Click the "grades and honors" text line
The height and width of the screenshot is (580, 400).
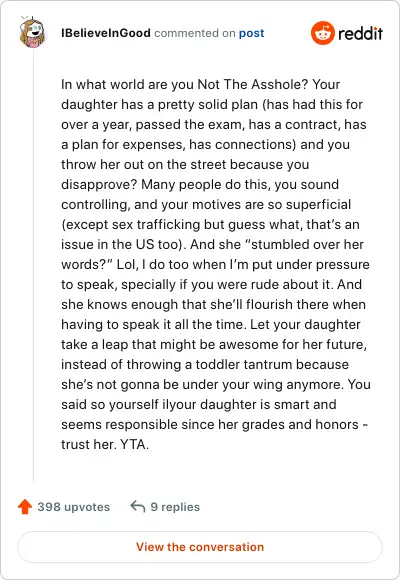pyautogui.click(x=300, y=424)
